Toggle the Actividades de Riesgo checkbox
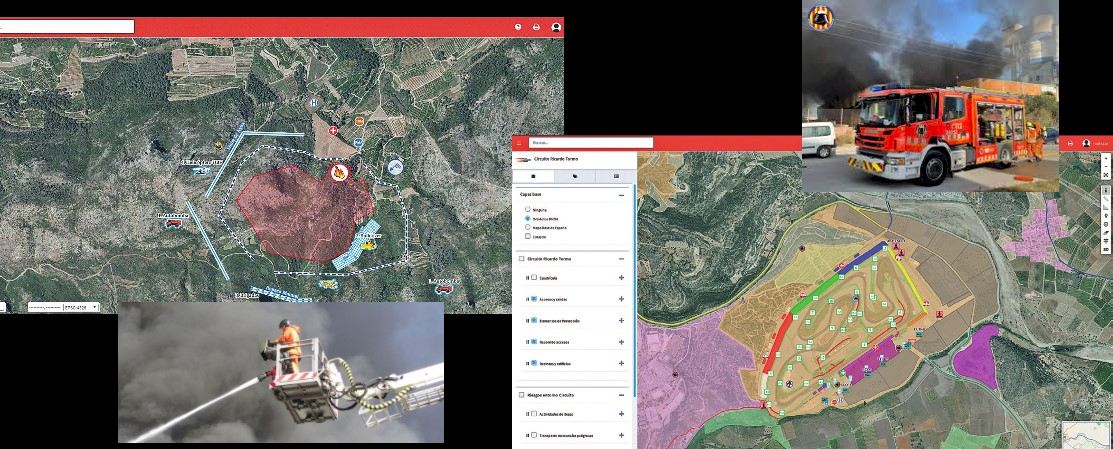 coord(535,414)
